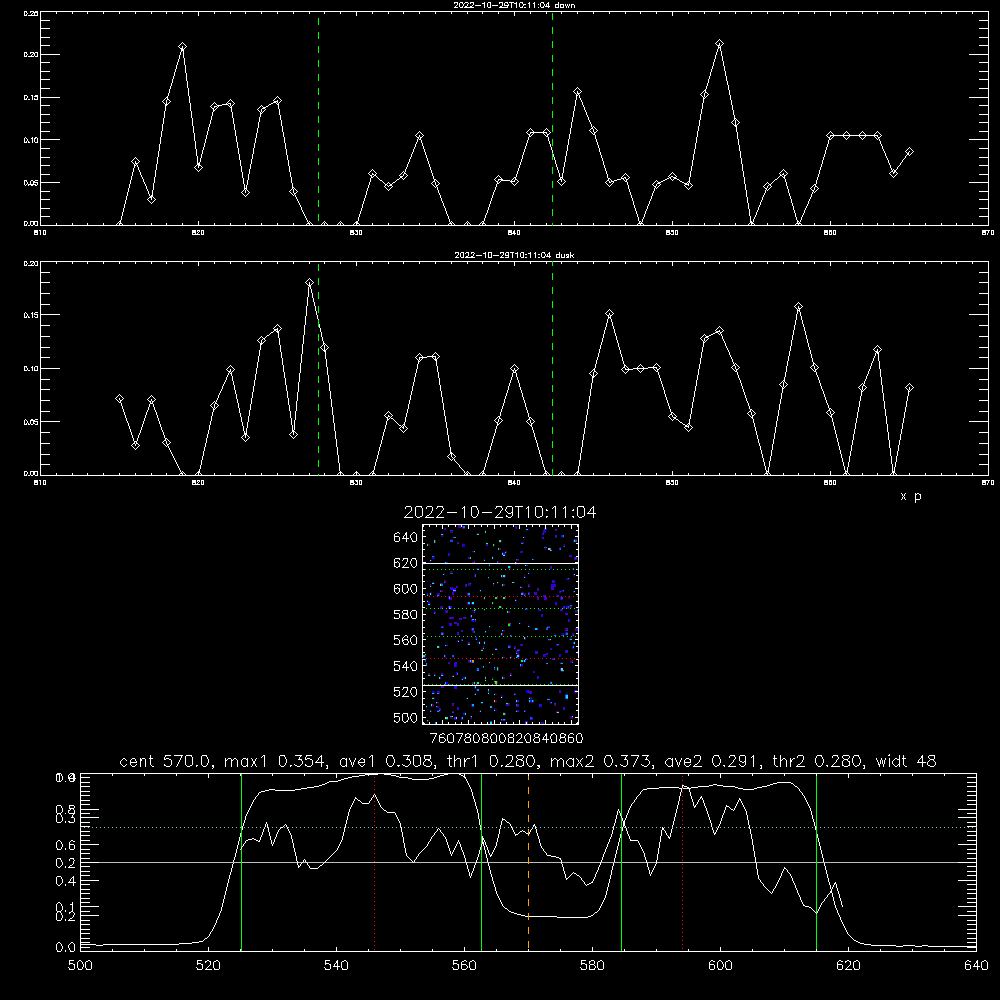This screenshot has width=1000, height=1000.
Task: Click the diamond peak at 858 in the dusk plot
Action: (x=798, y=307)
